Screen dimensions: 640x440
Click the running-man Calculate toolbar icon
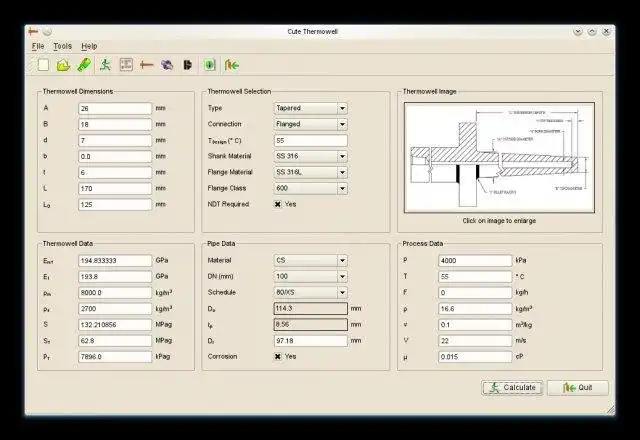tap(105, 65)
